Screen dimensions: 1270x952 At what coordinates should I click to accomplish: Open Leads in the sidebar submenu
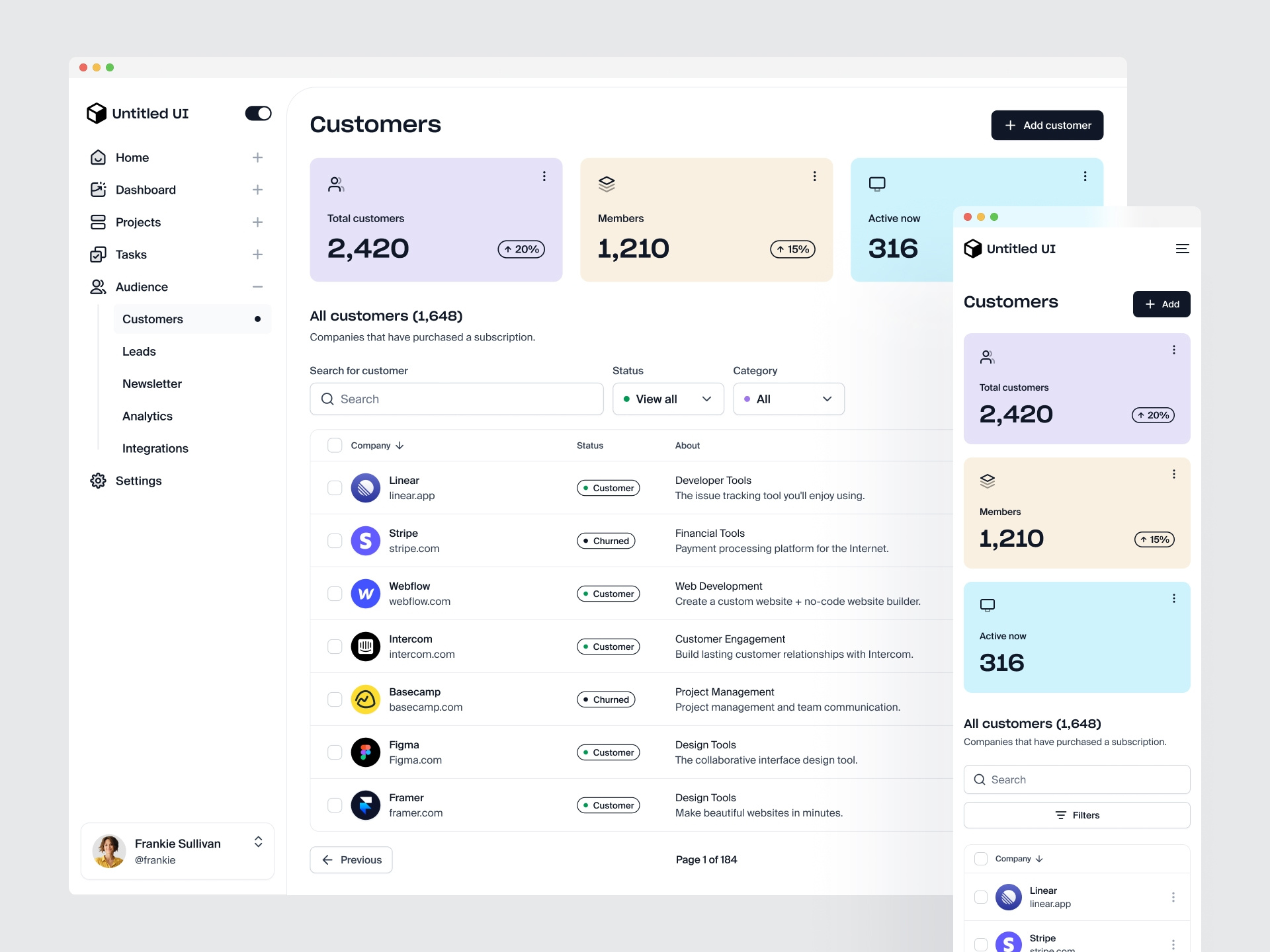[139, 352]
